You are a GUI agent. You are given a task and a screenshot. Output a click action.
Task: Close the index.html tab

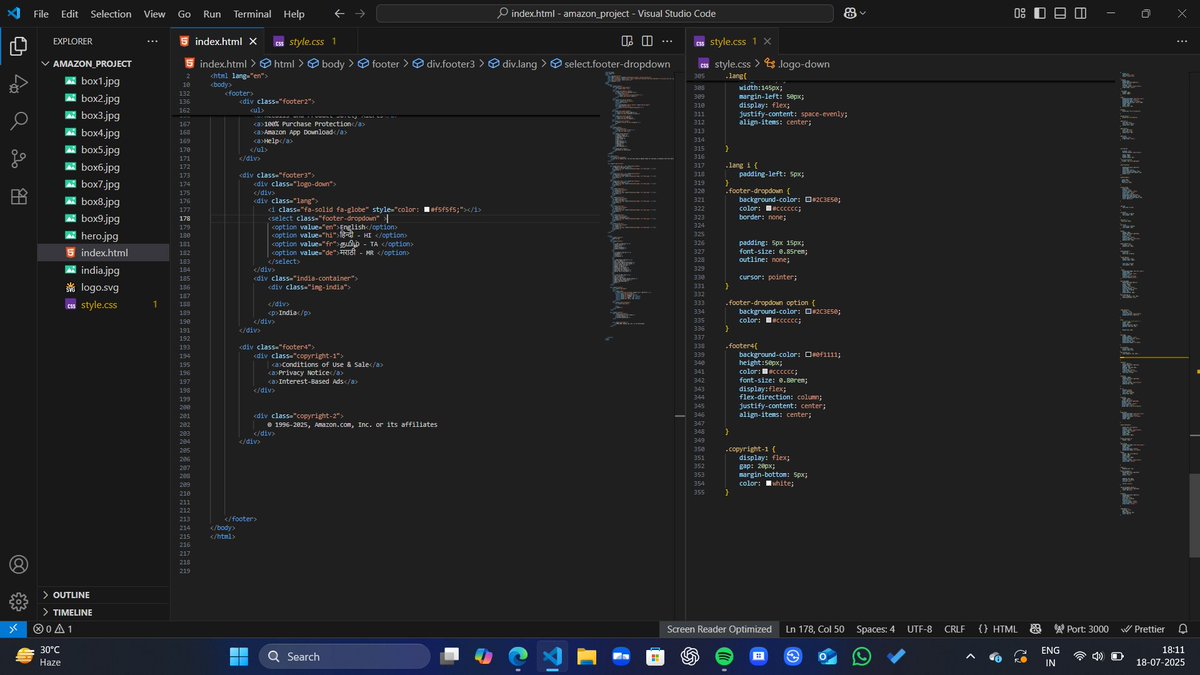point(253,42)
